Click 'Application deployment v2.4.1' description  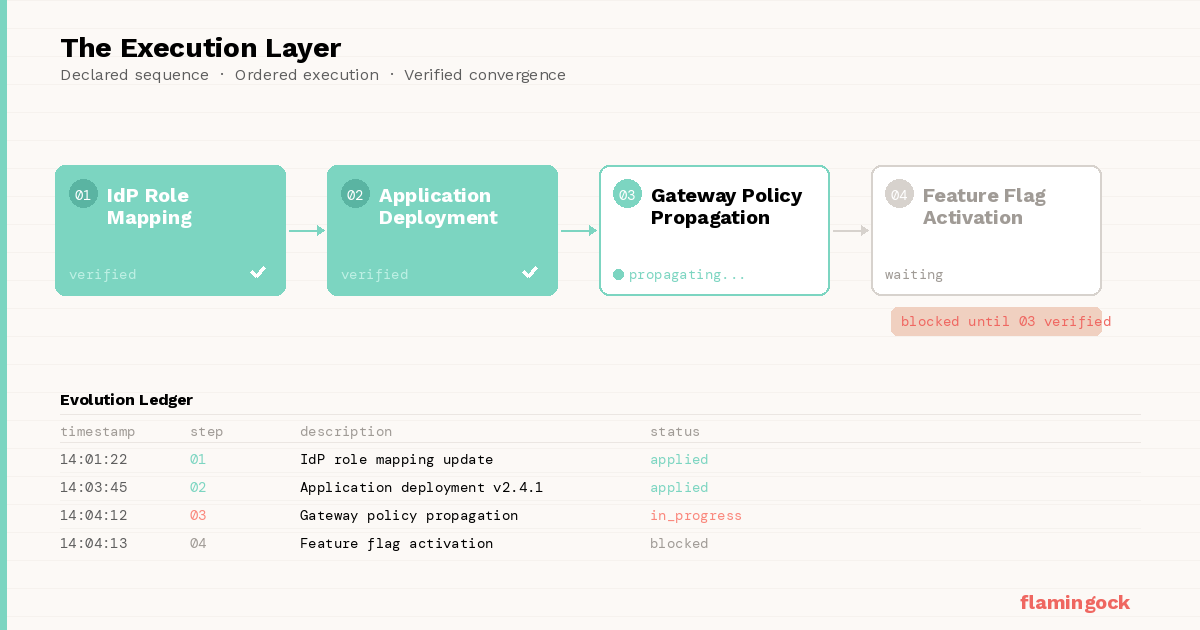pos(422,488)
